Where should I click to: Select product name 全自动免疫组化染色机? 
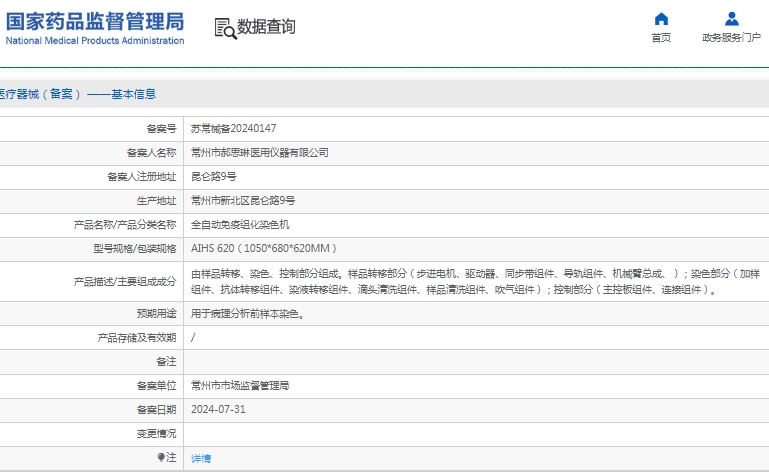(x=240, y=225)
